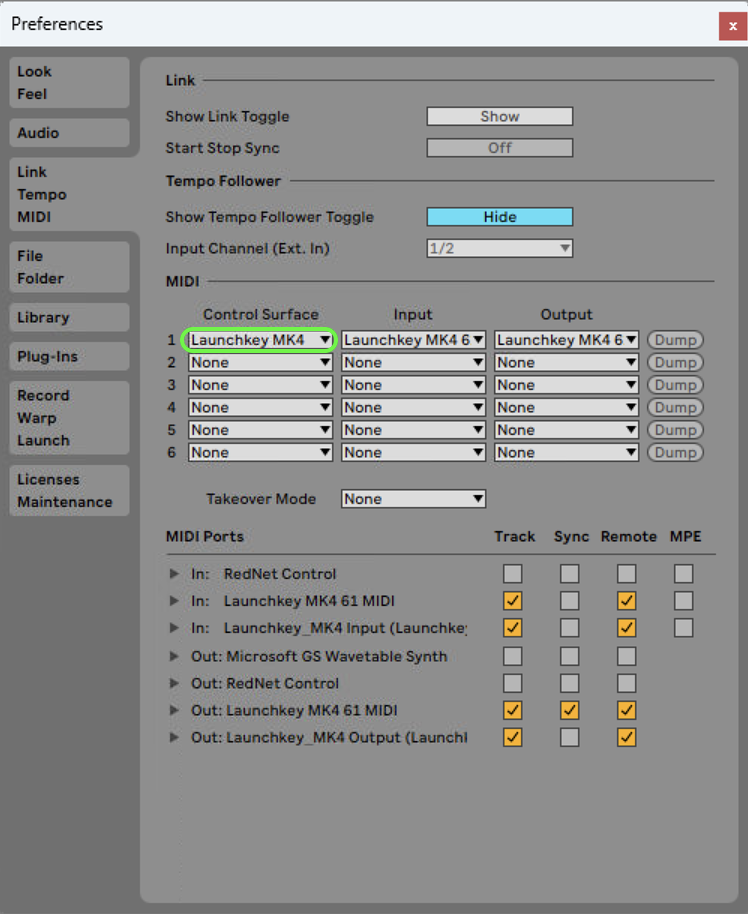Open Control Surface dropdown in row 2
This screenshot has height=914, width=748.
pyautogui.click(x=260, y=363)
